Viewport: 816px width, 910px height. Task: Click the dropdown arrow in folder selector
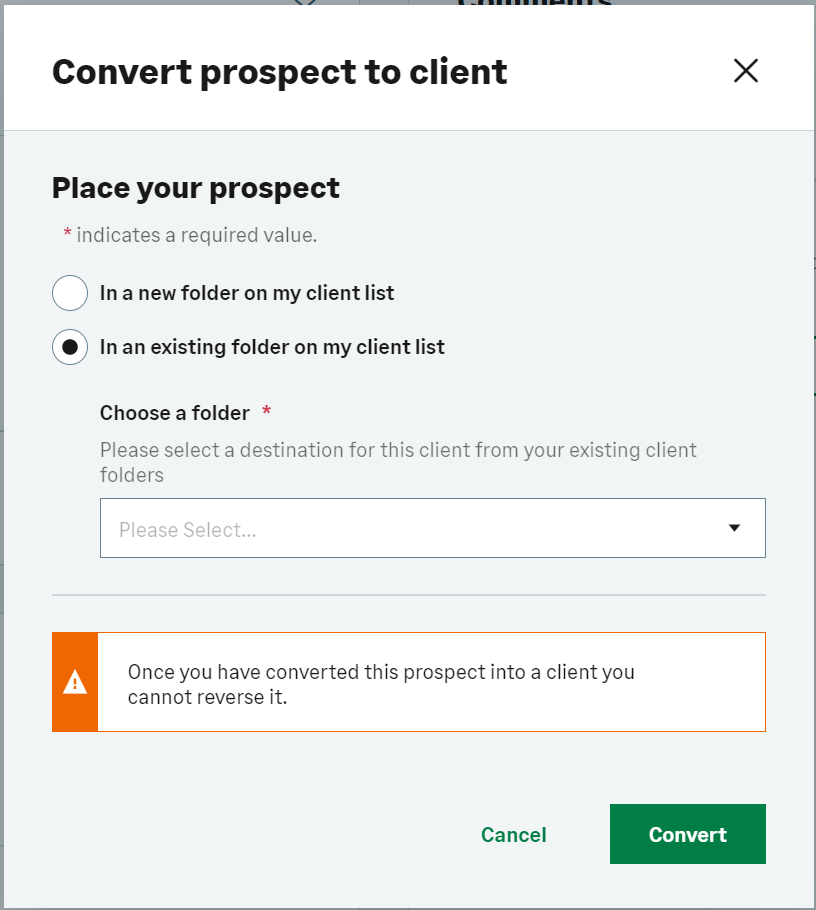coord(734,528)
